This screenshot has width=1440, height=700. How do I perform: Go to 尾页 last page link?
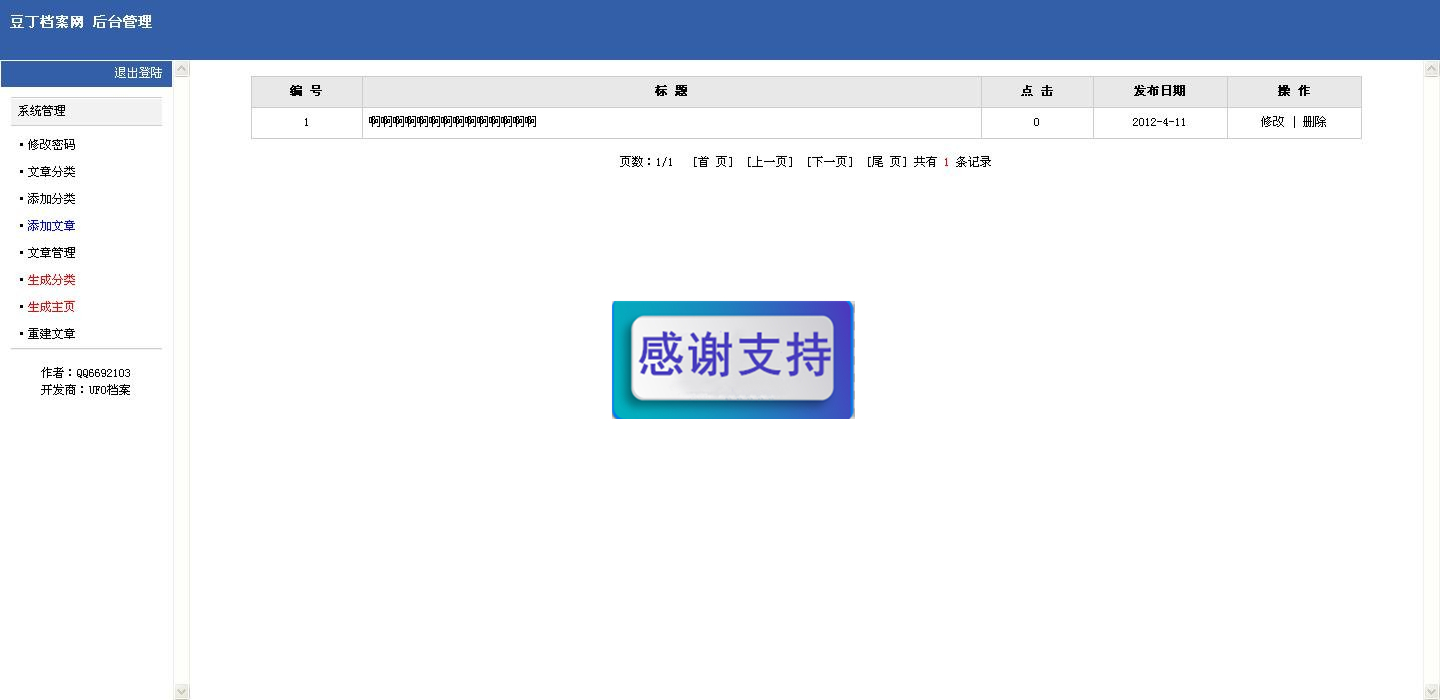tap(887, 162)
